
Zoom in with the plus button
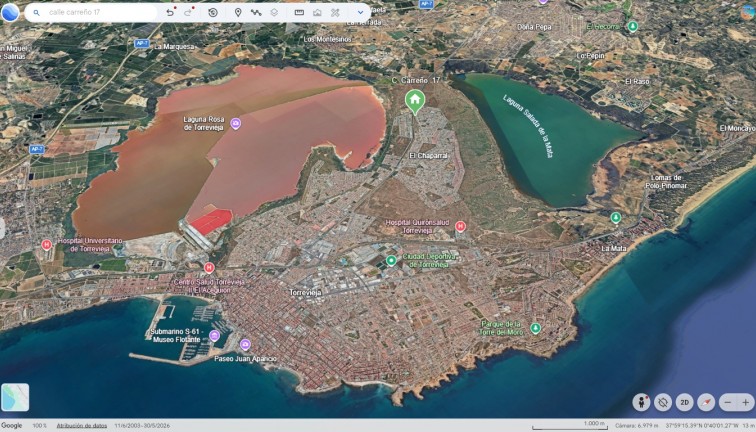[x=745, y=402]
